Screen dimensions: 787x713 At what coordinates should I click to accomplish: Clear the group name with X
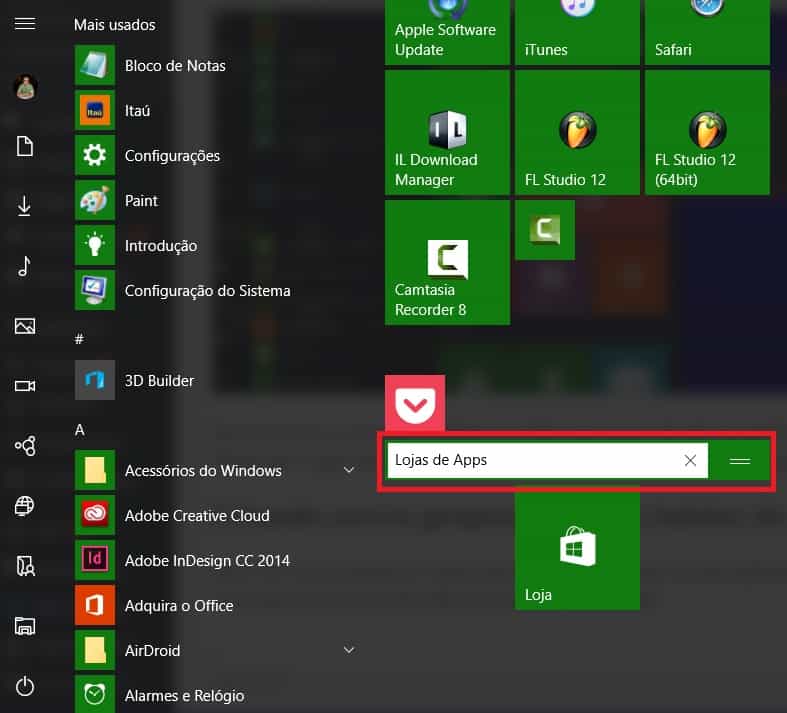[x=690, y=460]
